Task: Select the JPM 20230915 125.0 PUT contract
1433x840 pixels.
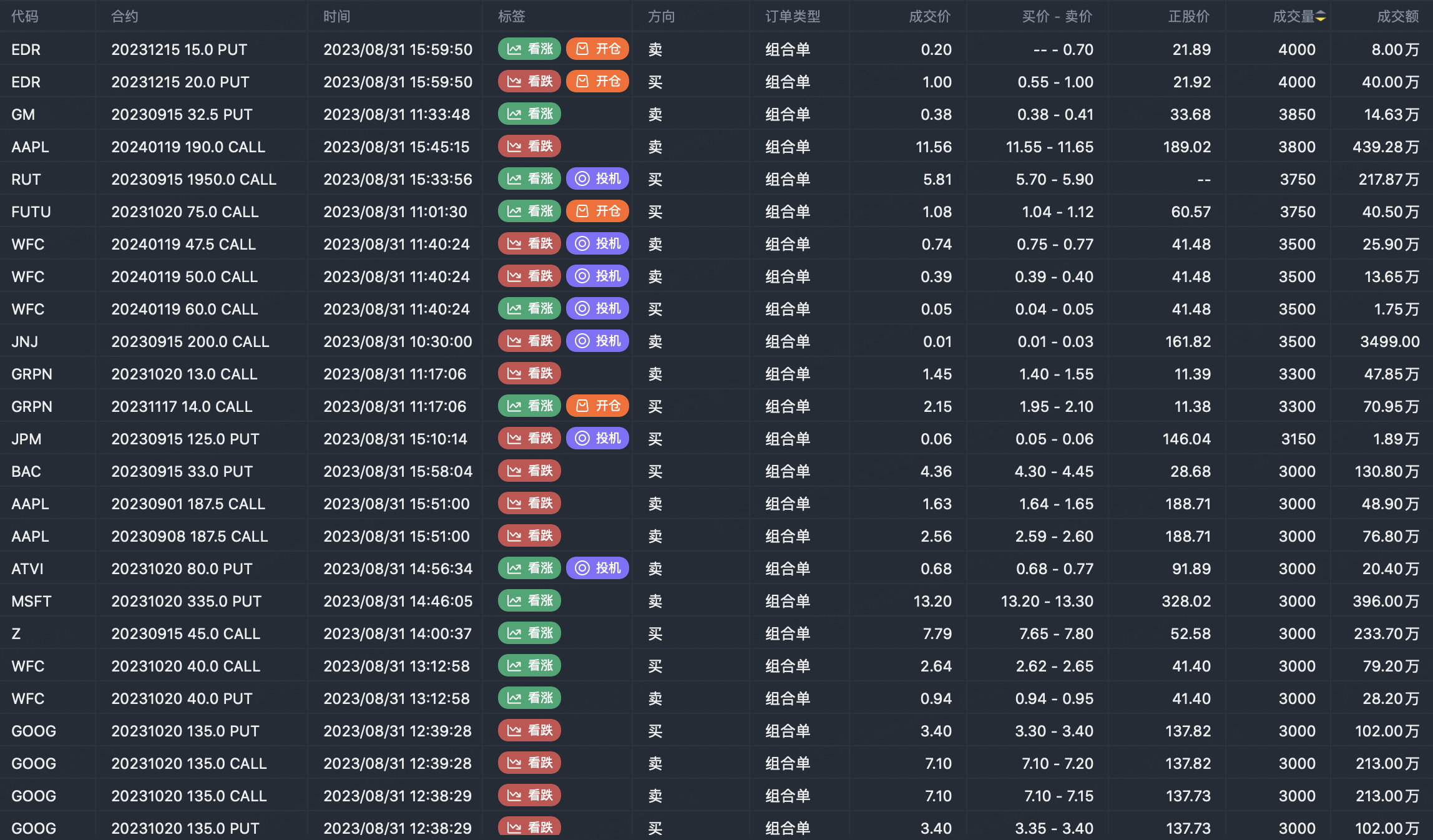Action: (x=185, y=439)
